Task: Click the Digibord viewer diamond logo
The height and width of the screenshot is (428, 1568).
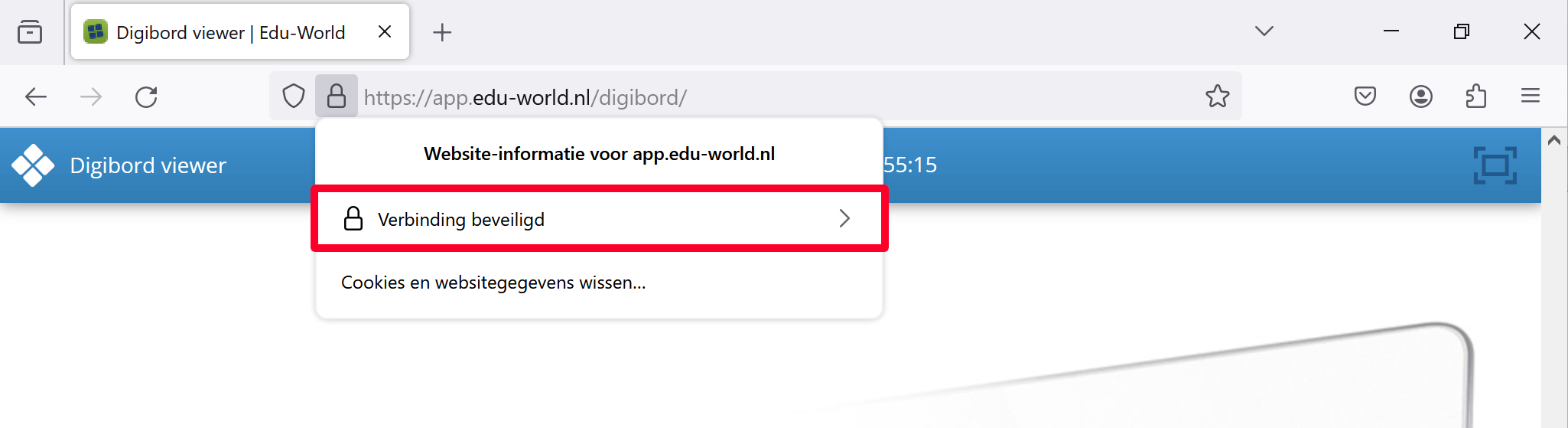Action: pyautogui.click(x=33, y=165)
